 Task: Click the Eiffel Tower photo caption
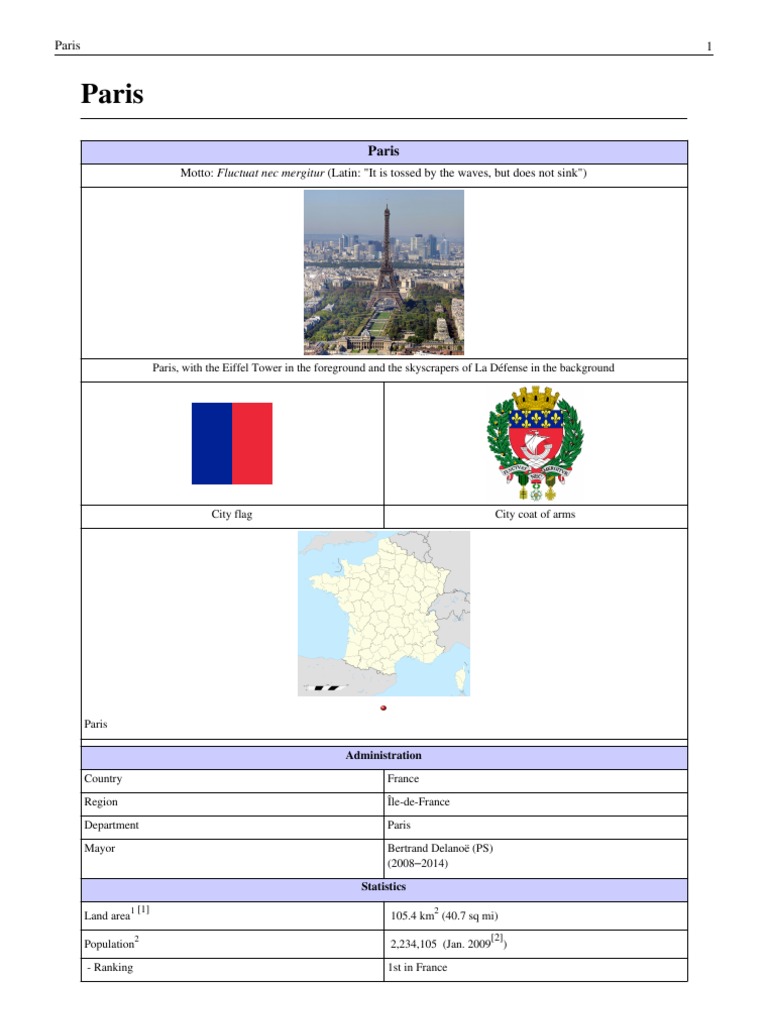[383, 368]
